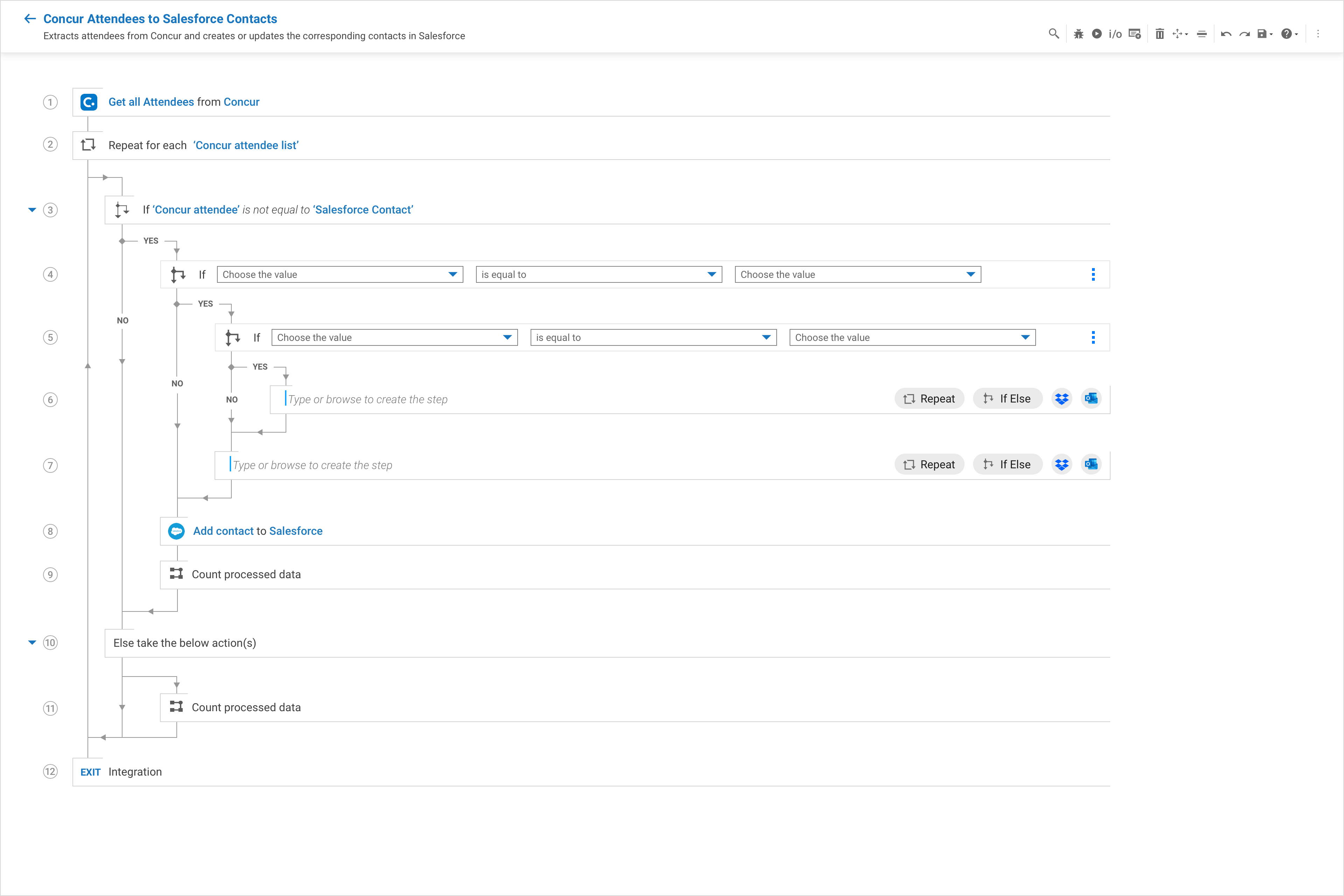
Task: Click Repeat button in step 7 row
Action: click(929, 464)
